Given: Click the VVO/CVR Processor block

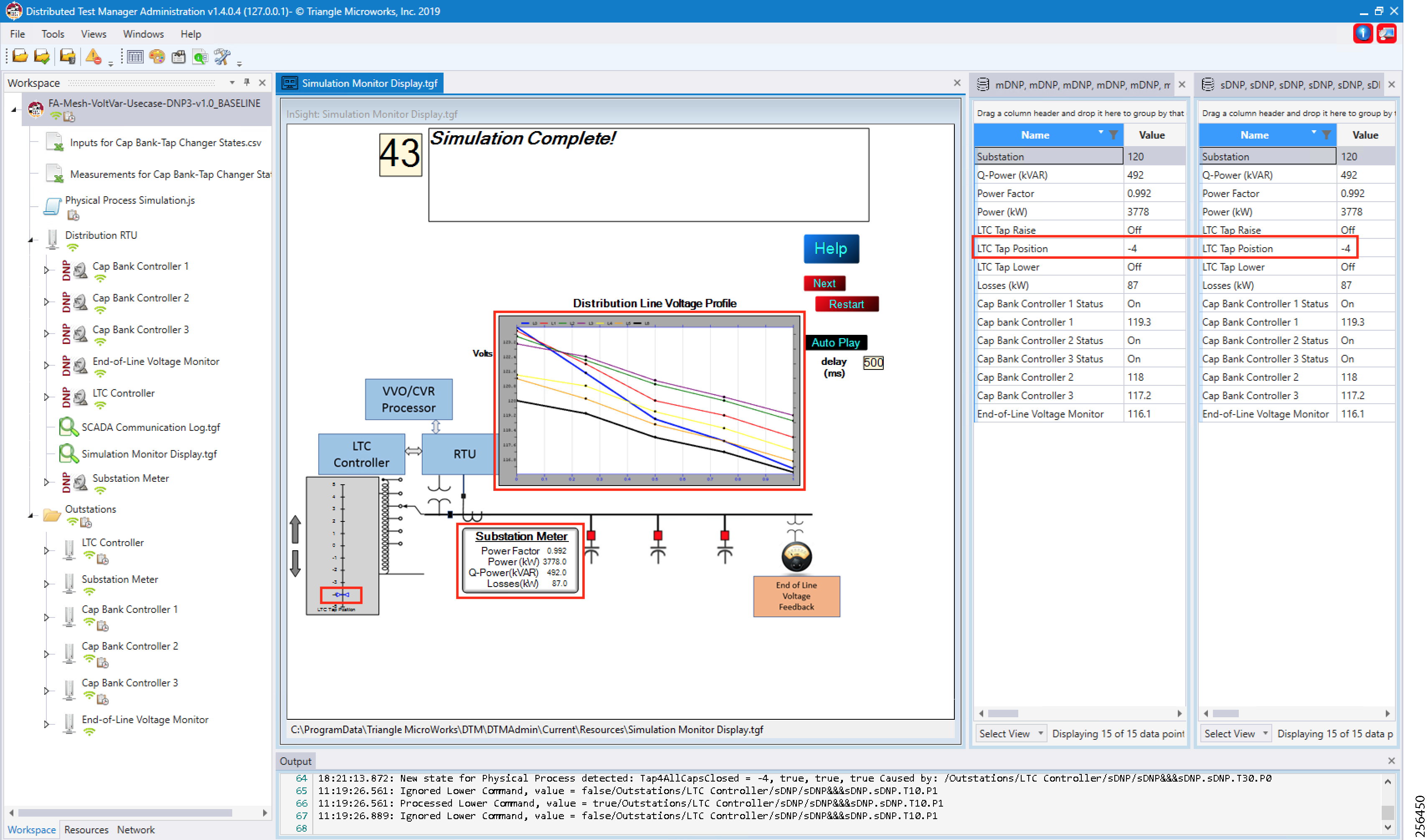Looking at the screenshot, I should point(408,399).
